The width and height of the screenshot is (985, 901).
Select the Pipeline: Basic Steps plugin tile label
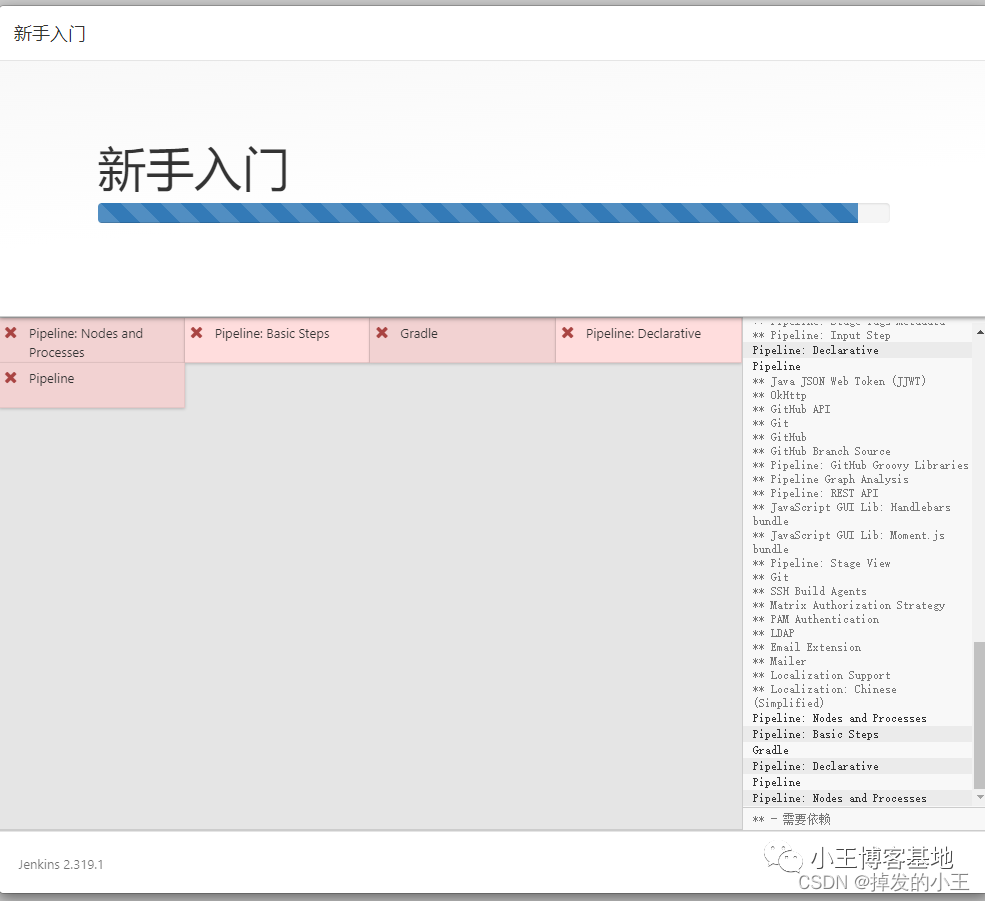[272, 334]
